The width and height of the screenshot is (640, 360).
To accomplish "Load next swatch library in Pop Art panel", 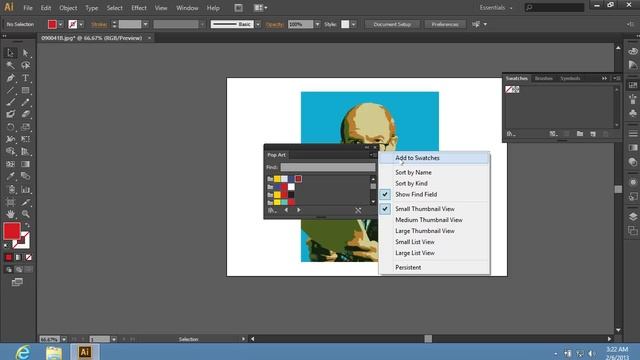I will tap(299, 210).
